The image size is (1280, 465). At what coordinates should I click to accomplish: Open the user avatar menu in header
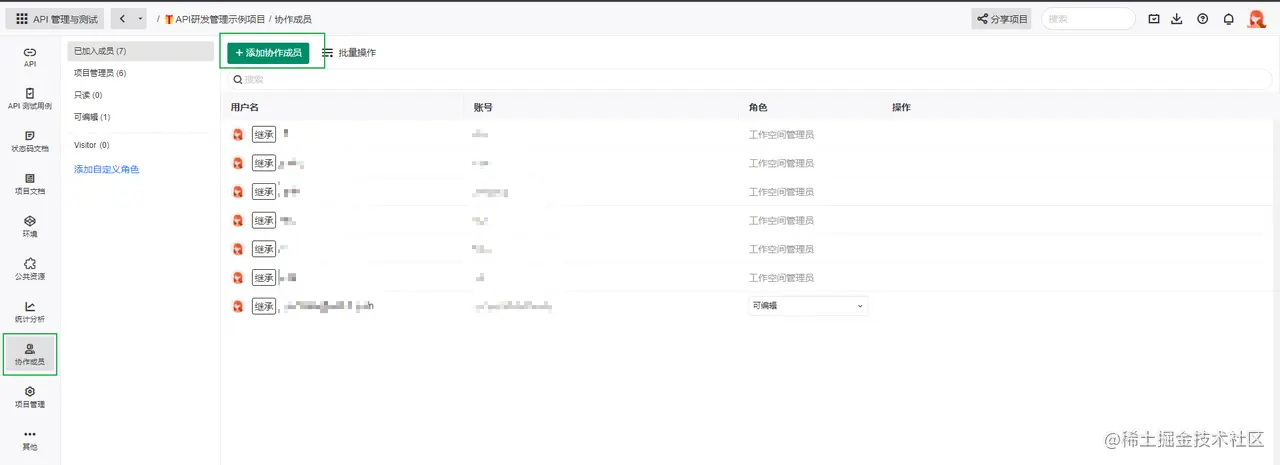pyautogui.click(x=1257, y=18)
